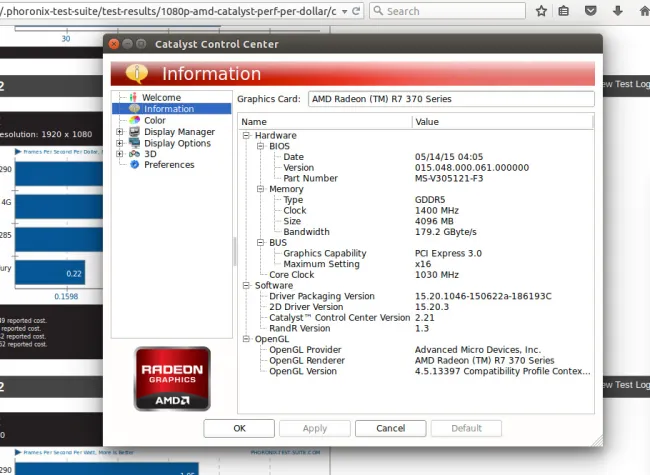Click the 3D settings icon
The image size is (650, 475).
(134, 154)
